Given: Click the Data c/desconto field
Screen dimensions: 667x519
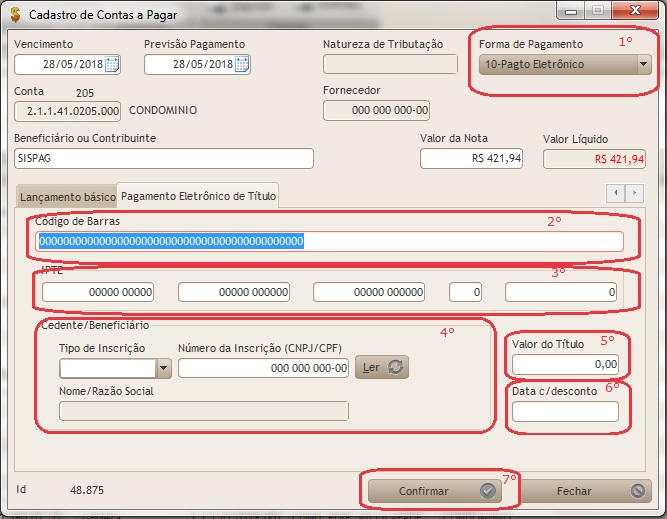Looking at the screenshot, I should tap(565, 411).
